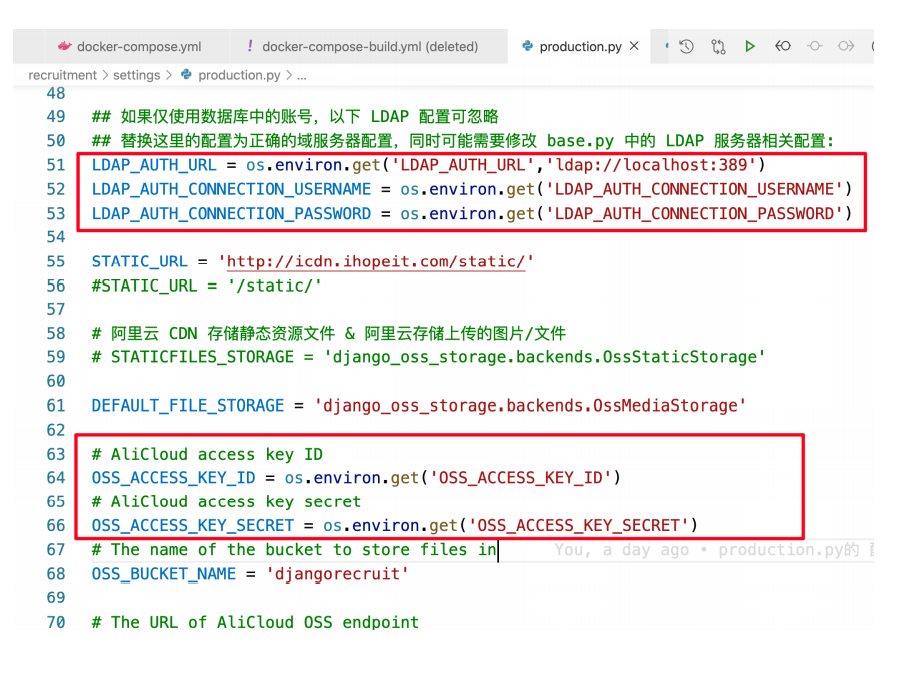Click the whale icon on docker-compose.yml tab
902x674 pixels.
[x=65, y=46]
